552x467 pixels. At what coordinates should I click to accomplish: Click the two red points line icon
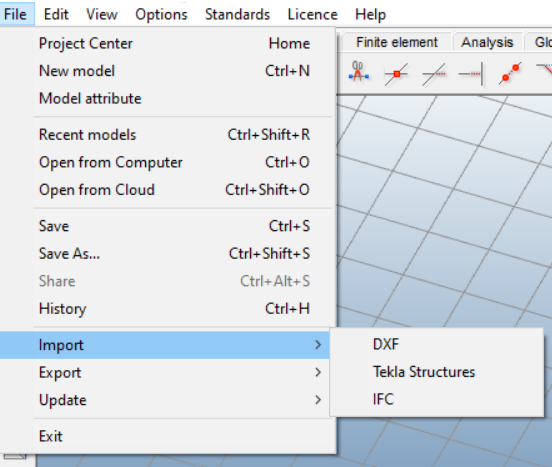[x=510, y=73]
